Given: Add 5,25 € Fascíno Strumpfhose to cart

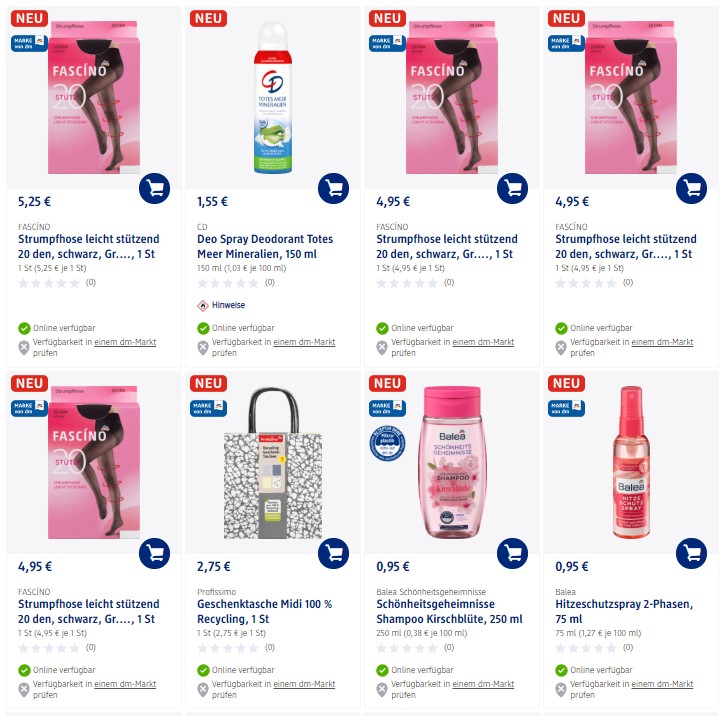Looking at the screenshot, I should [154, 188].
